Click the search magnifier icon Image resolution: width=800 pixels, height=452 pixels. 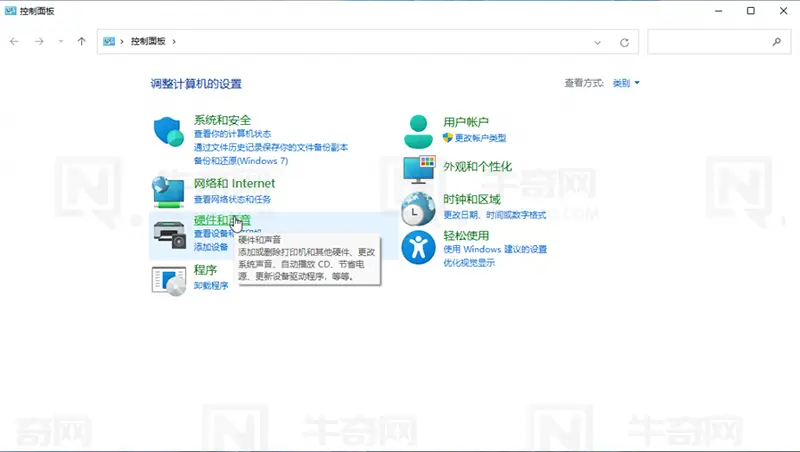(x=777, y=42)
